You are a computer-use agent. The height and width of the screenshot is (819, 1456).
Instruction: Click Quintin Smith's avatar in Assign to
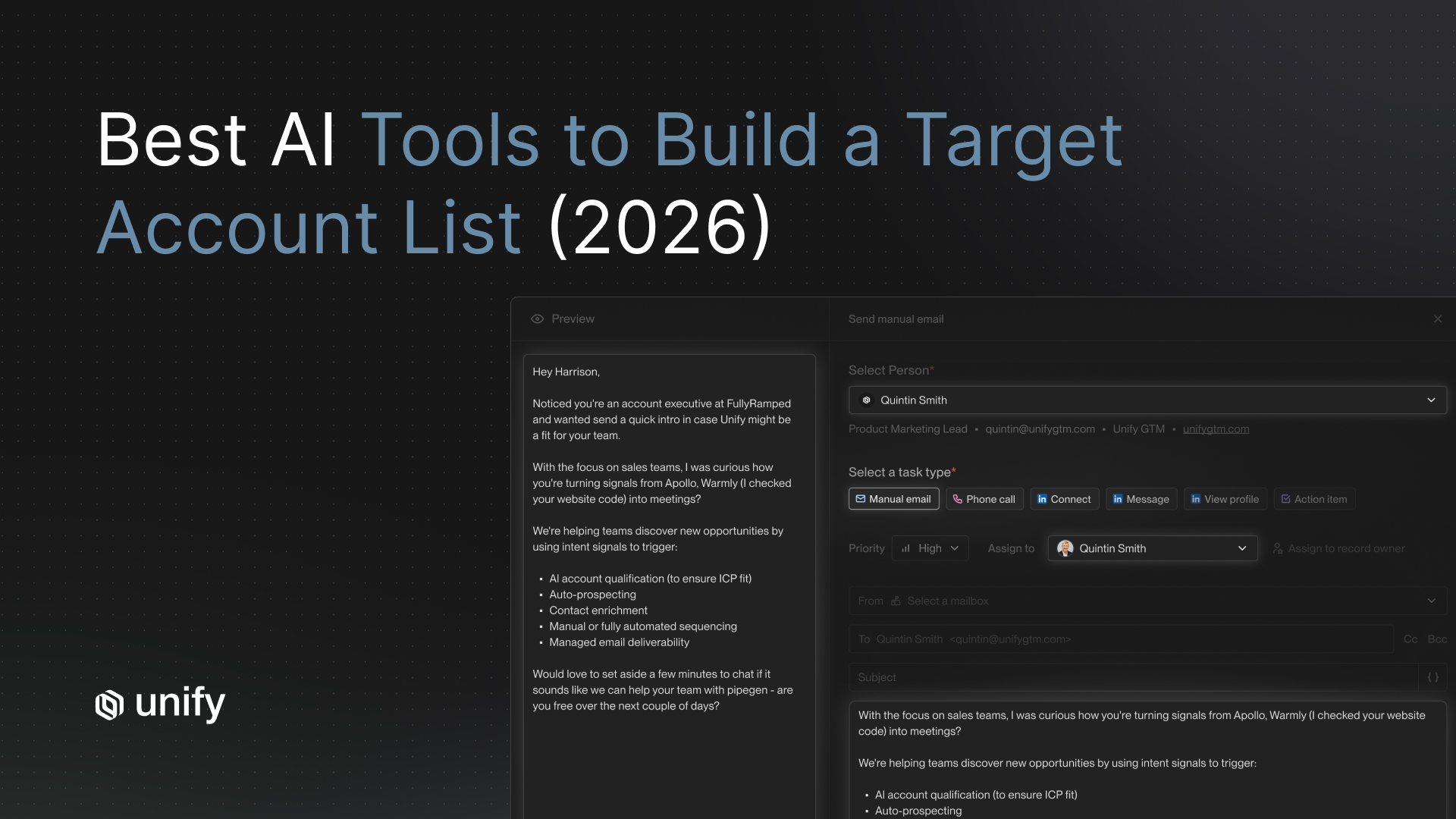click(1065, 548)
